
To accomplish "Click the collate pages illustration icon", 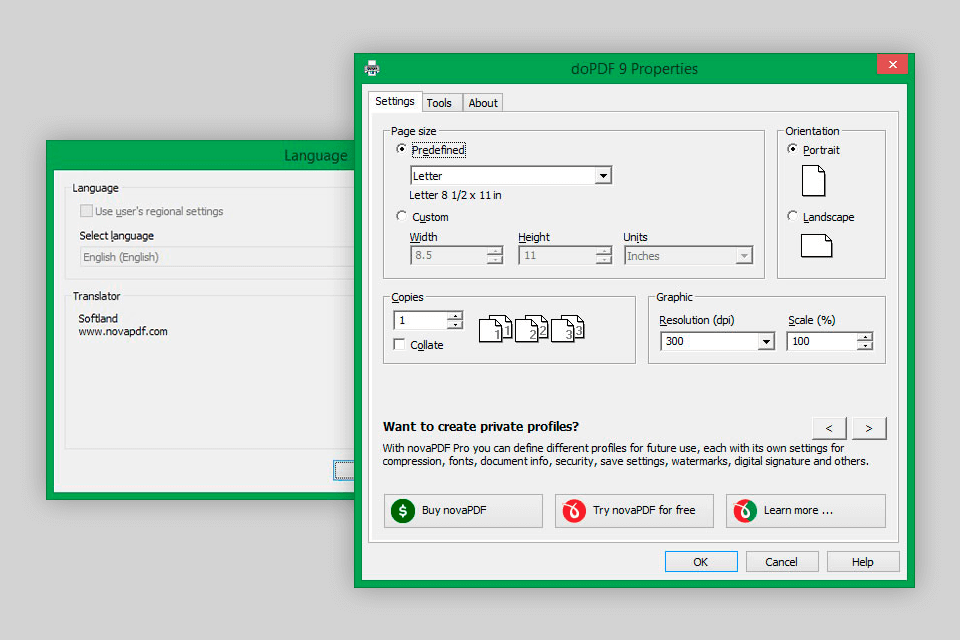I will click(x=530, y=328).
